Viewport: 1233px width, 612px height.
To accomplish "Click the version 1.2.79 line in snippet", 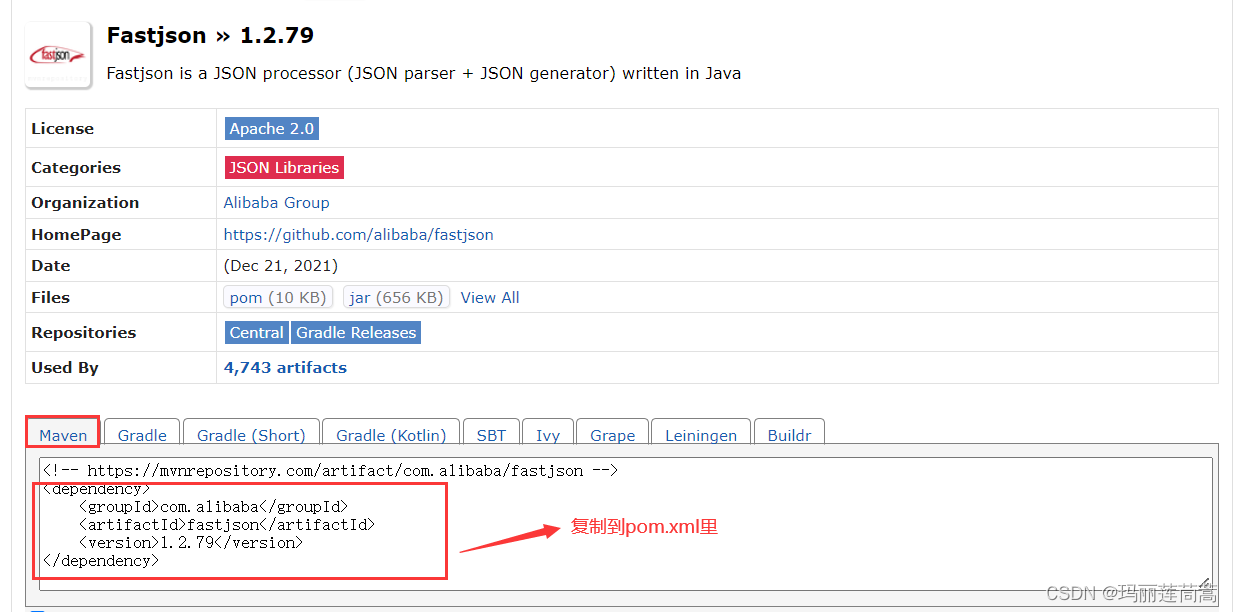I will pos(190,543).
